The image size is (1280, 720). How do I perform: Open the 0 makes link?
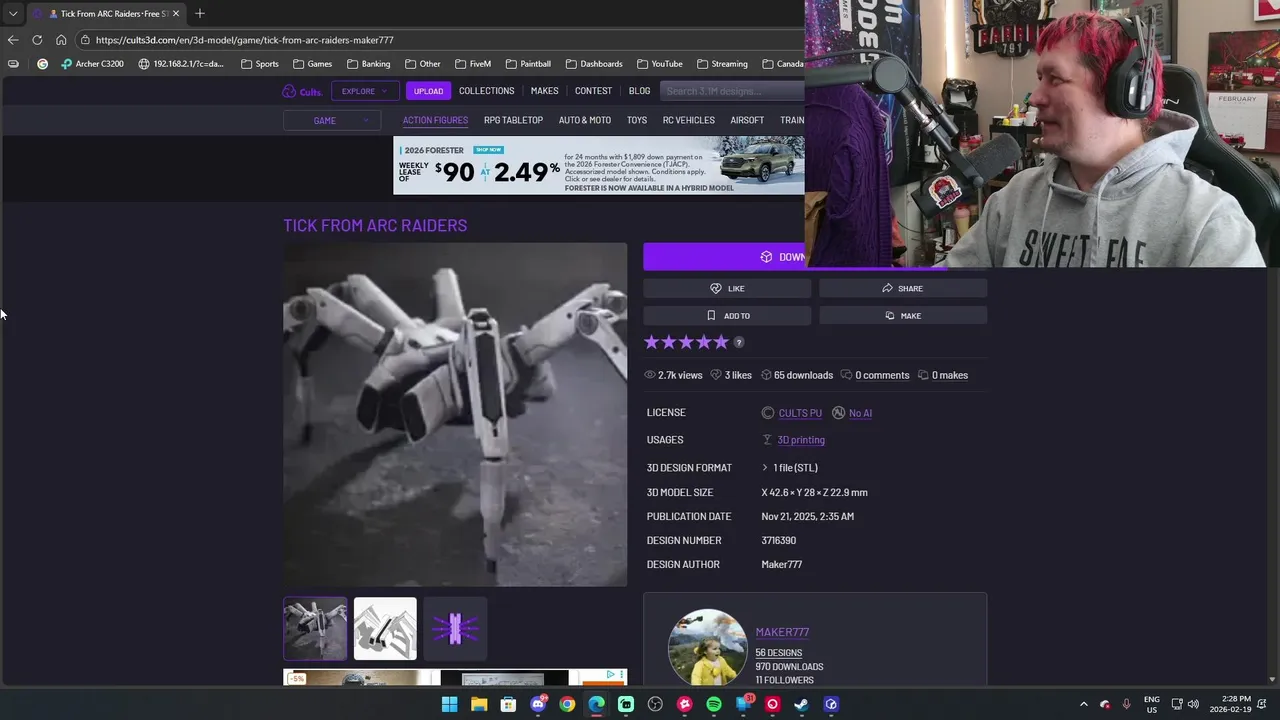point(950,375)
